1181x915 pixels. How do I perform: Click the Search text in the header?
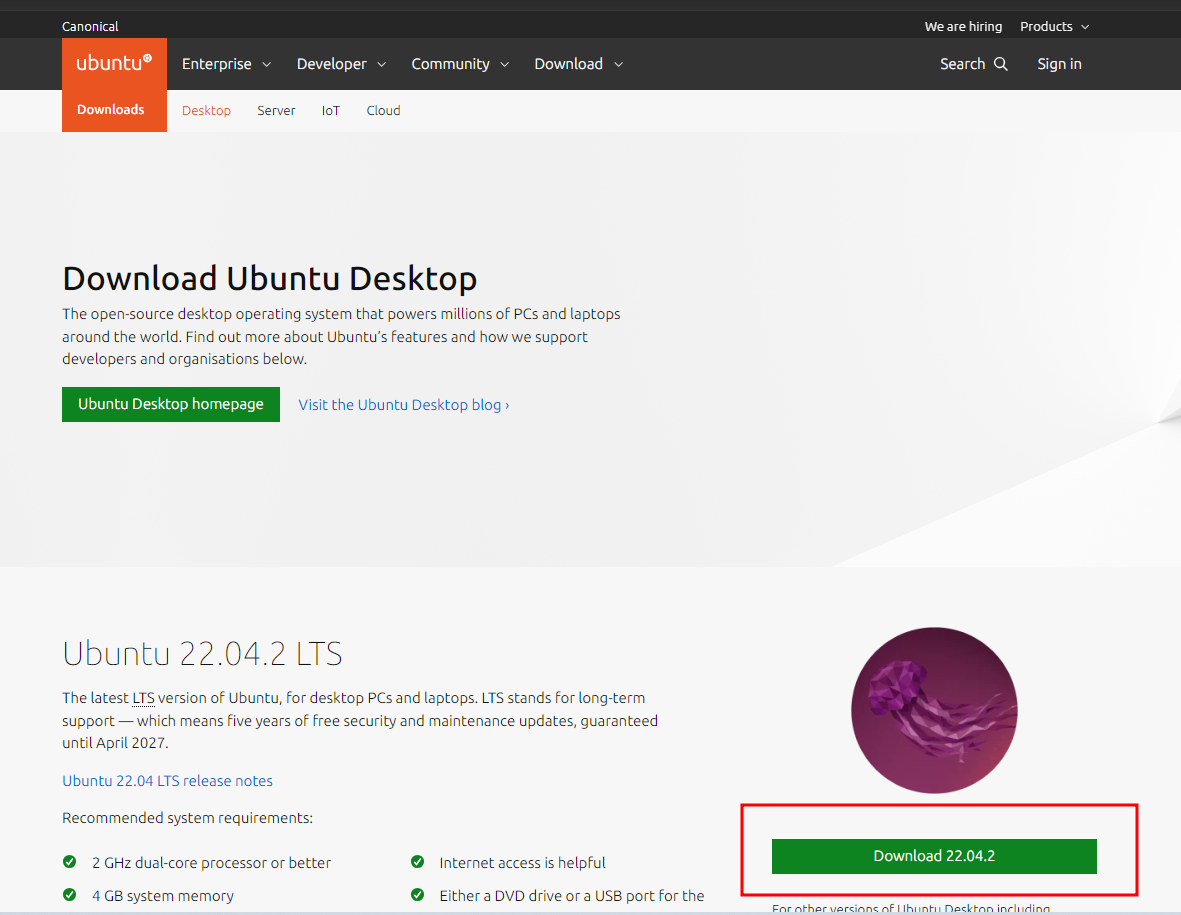(963, 64)
